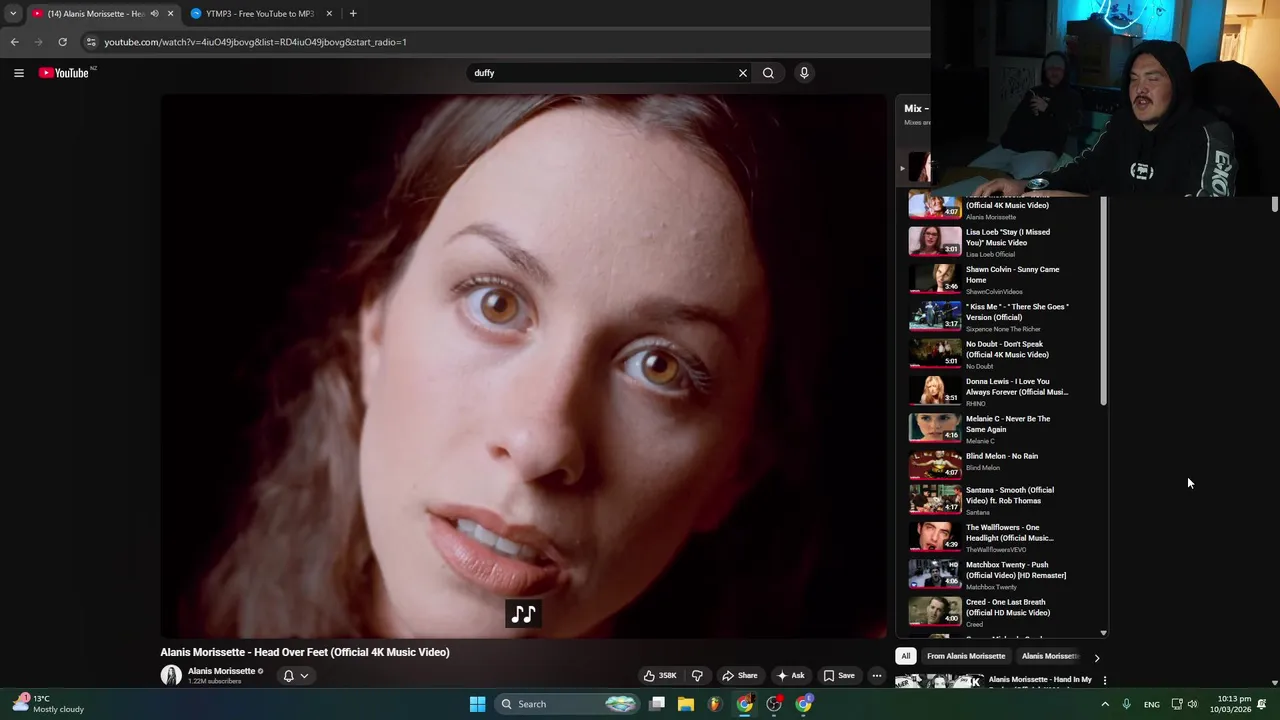Open taskbar microphone tray icon
1280x720 pixels.
tap(1126, 704)
